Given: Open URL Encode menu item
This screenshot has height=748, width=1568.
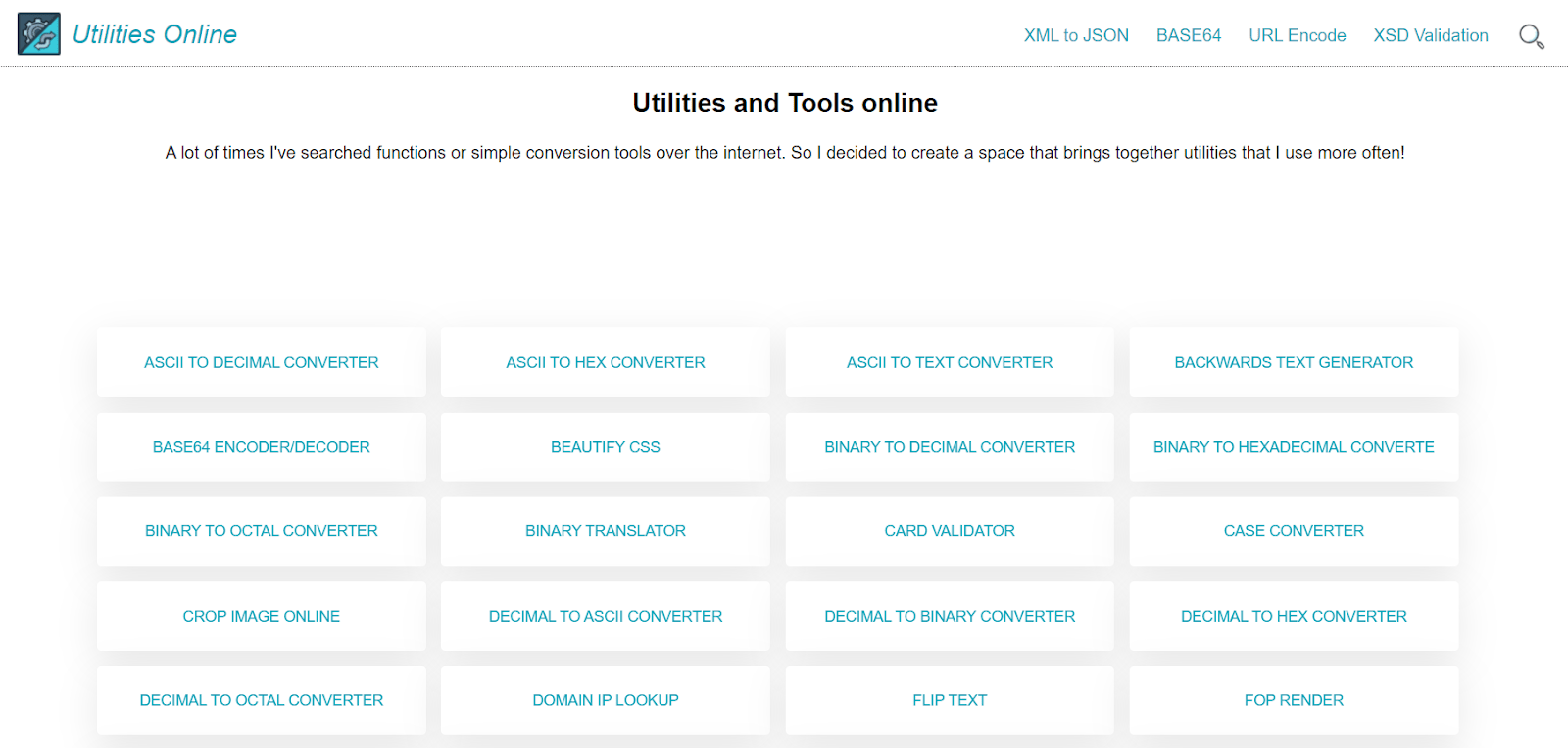Looking at the screenshot, I should [1298, 35].
